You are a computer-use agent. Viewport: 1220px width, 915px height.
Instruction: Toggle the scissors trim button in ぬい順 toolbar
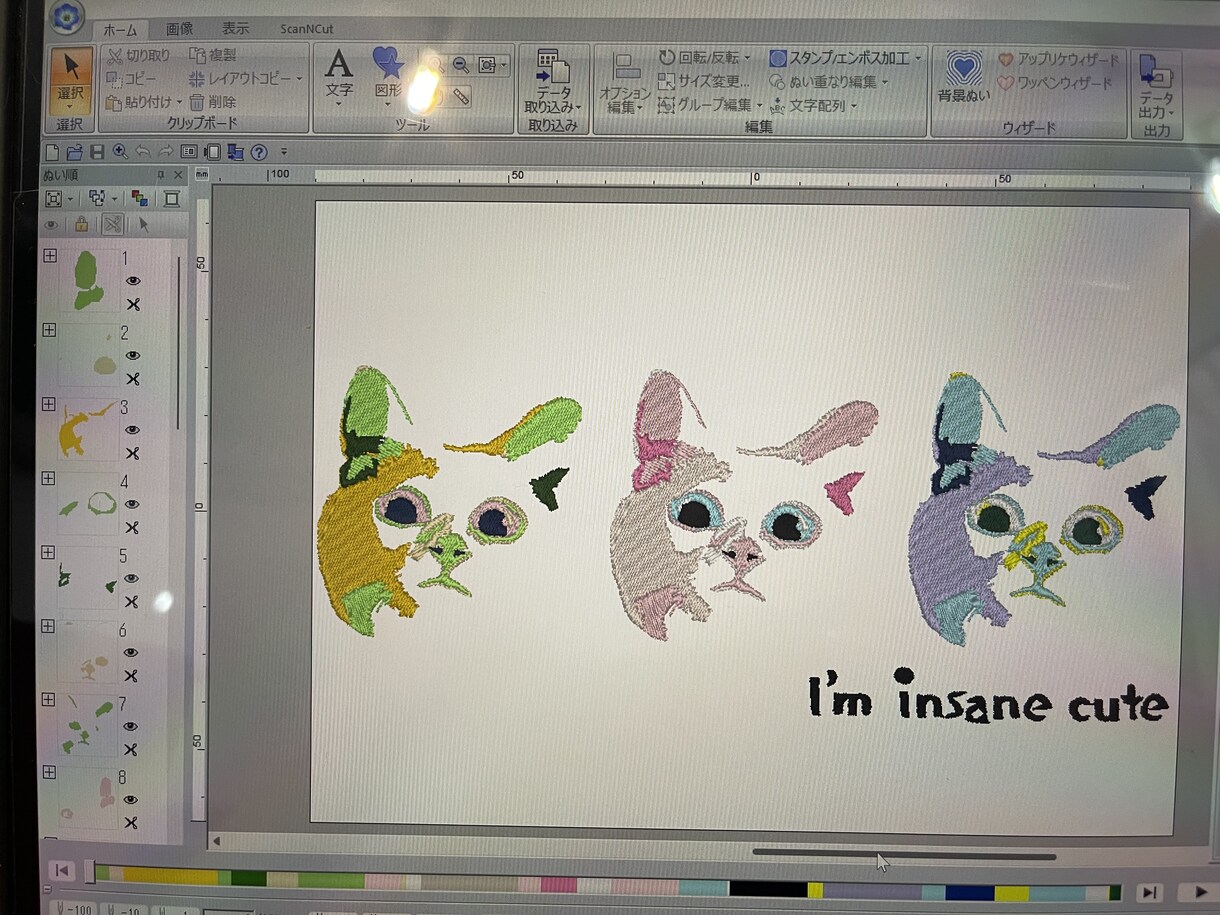pyautogui.click(x=113, y=224)
